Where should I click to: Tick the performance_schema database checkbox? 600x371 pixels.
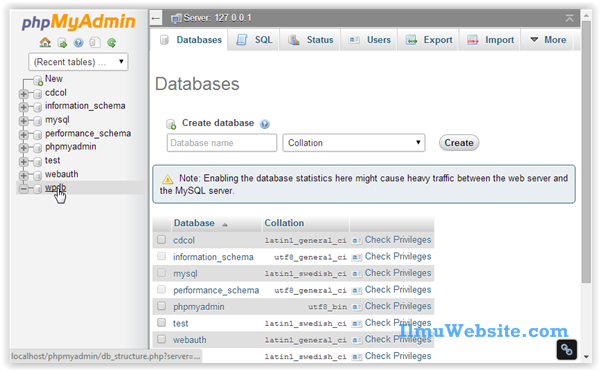[161, 289]
